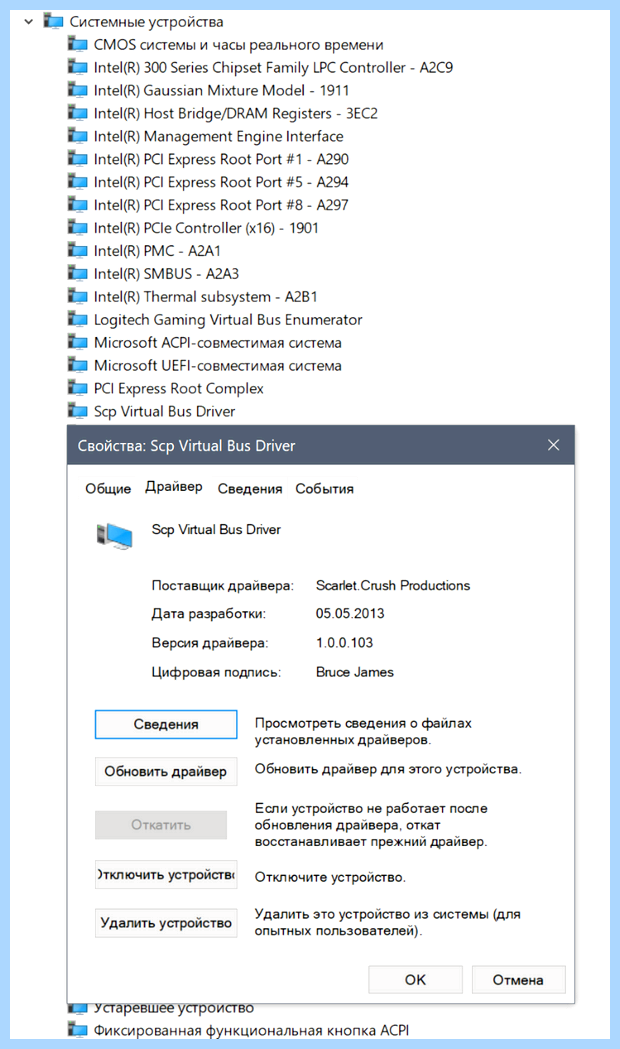Click the Поставщик драйвера label
The width and height of the screenshot is (620, 1049).
222,586
